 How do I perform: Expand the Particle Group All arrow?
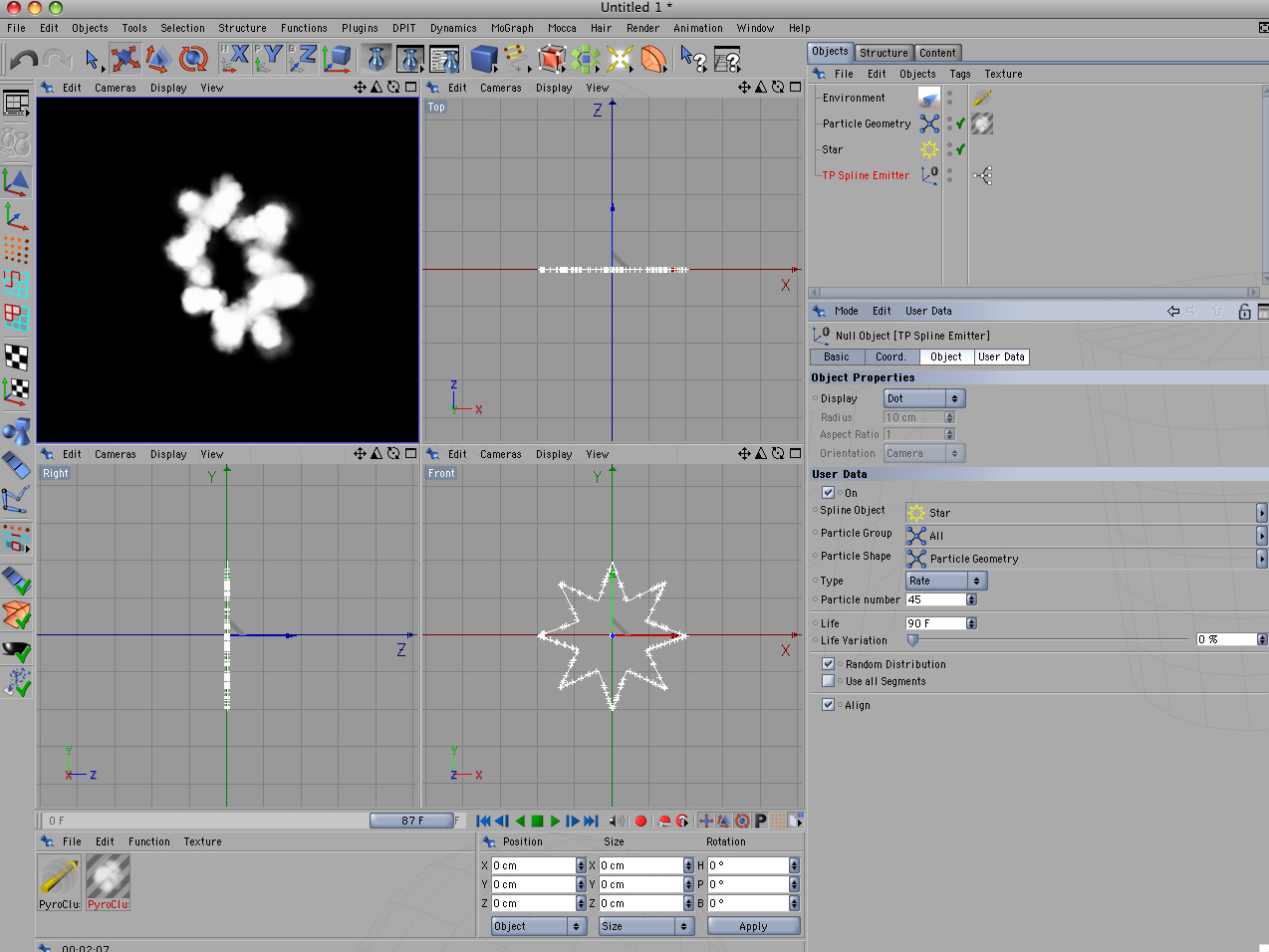tap(1262, 536)
